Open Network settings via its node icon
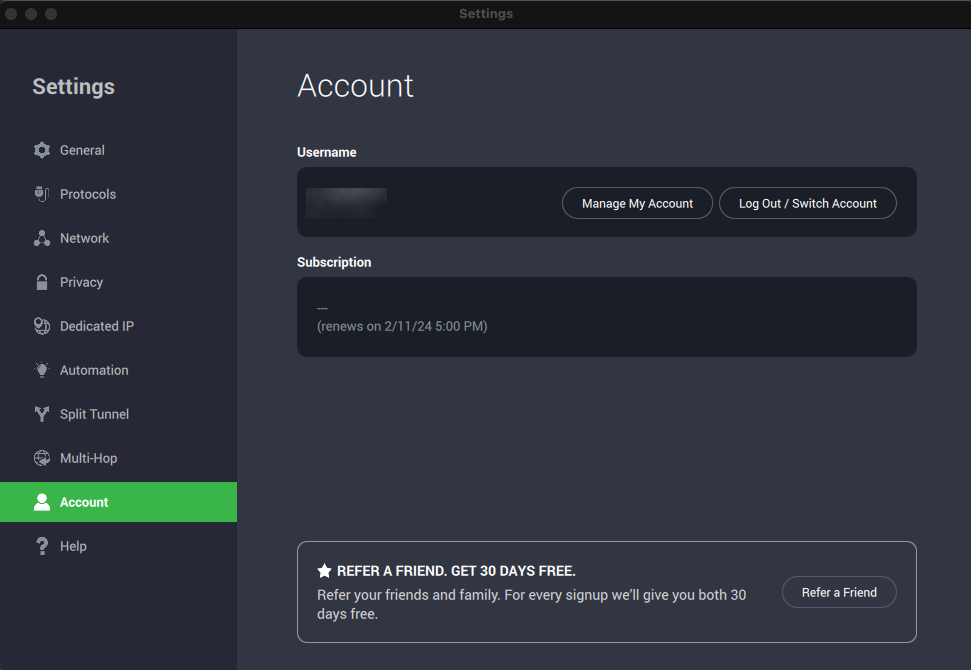The width and height of the screenshot is (971, 670). 41,238
